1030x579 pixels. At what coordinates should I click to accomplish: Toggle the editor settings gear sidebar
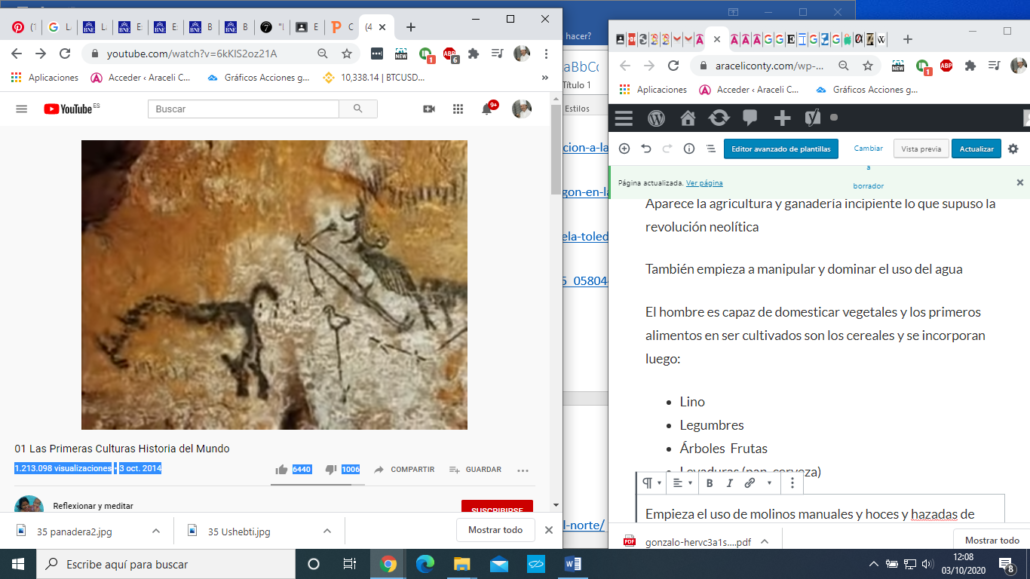(x=1013, y=149)
